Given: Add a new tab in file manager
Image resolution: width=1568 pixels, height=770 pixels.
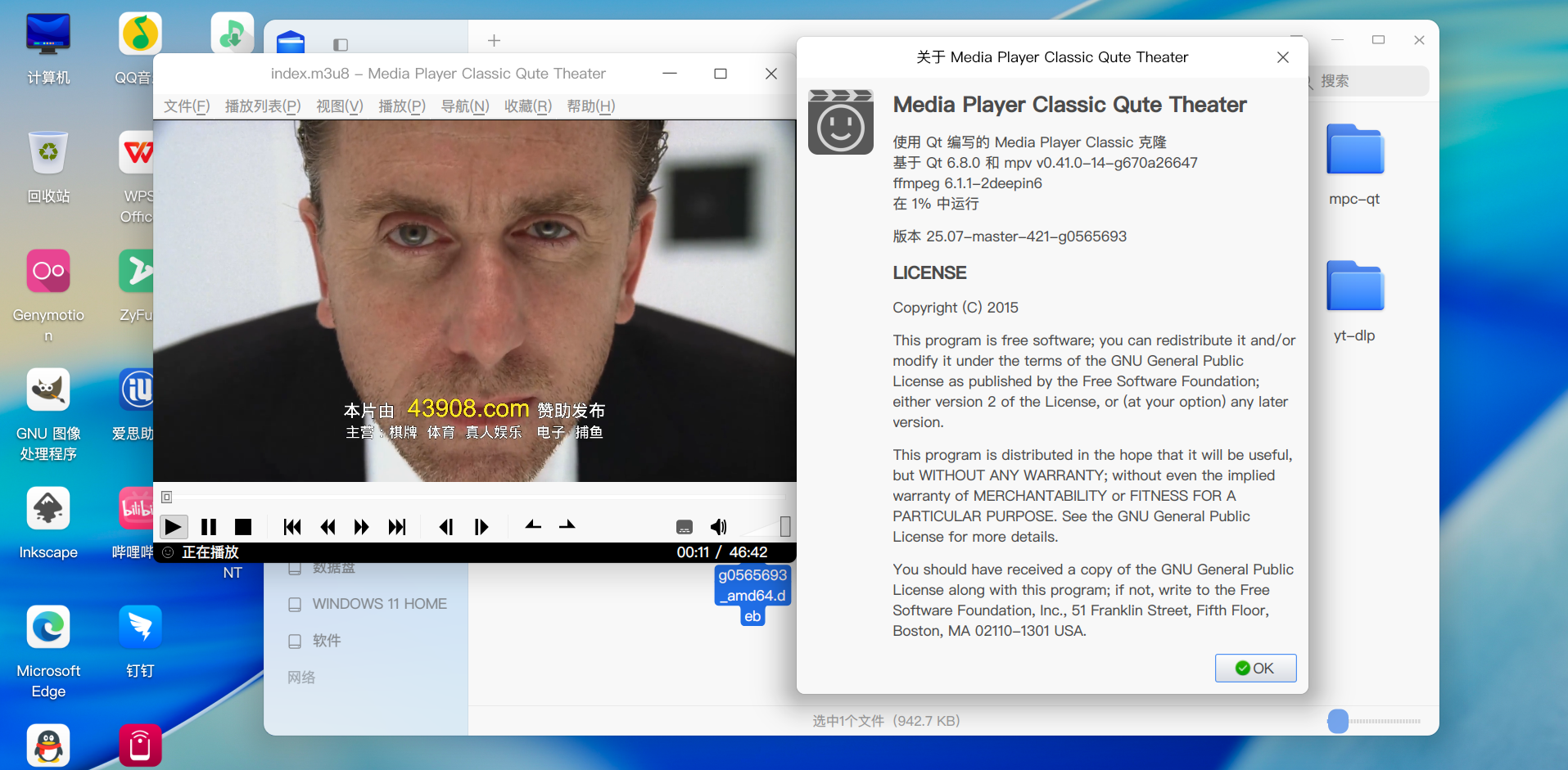Looking at the screenshot, I should [494, 41].
